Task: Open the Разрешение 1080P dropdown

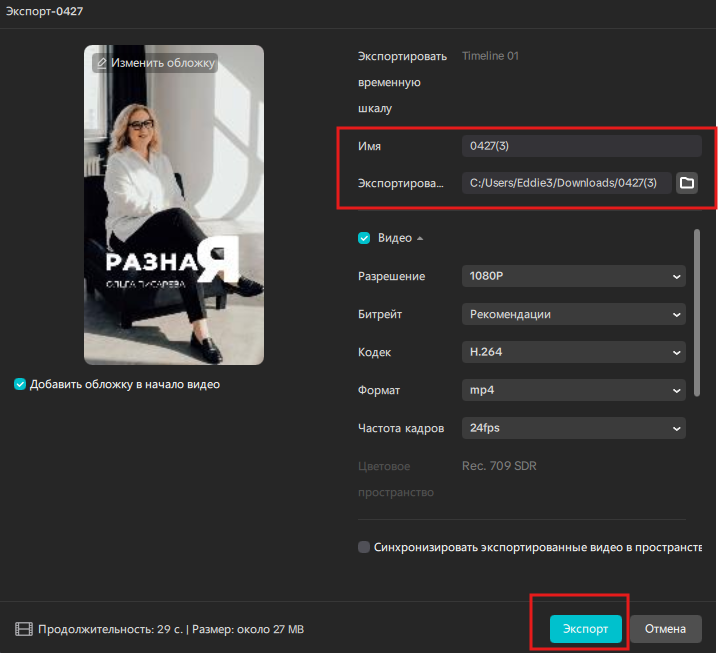Action: point(574,276)
